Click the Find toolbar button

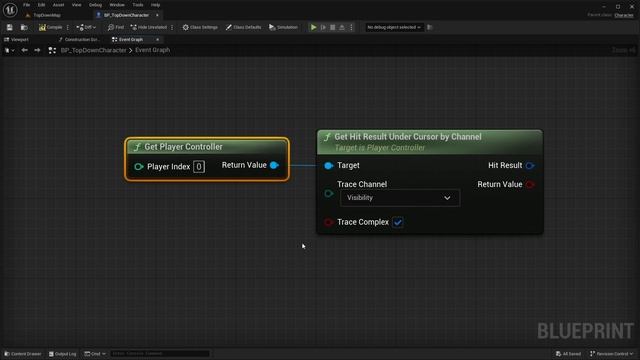(116, 27)
